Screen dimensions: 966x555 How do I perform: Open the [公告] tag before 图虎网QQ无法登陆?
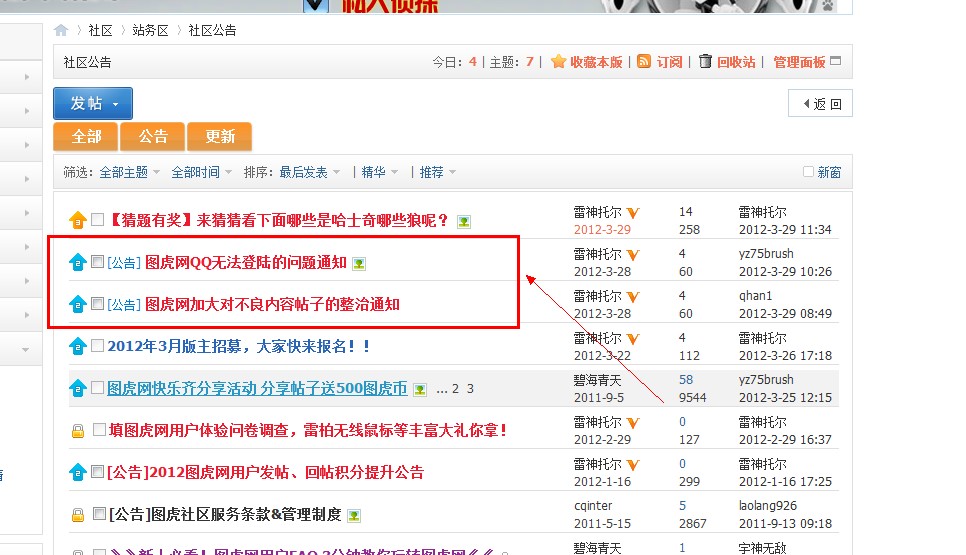tap(124, 263)
